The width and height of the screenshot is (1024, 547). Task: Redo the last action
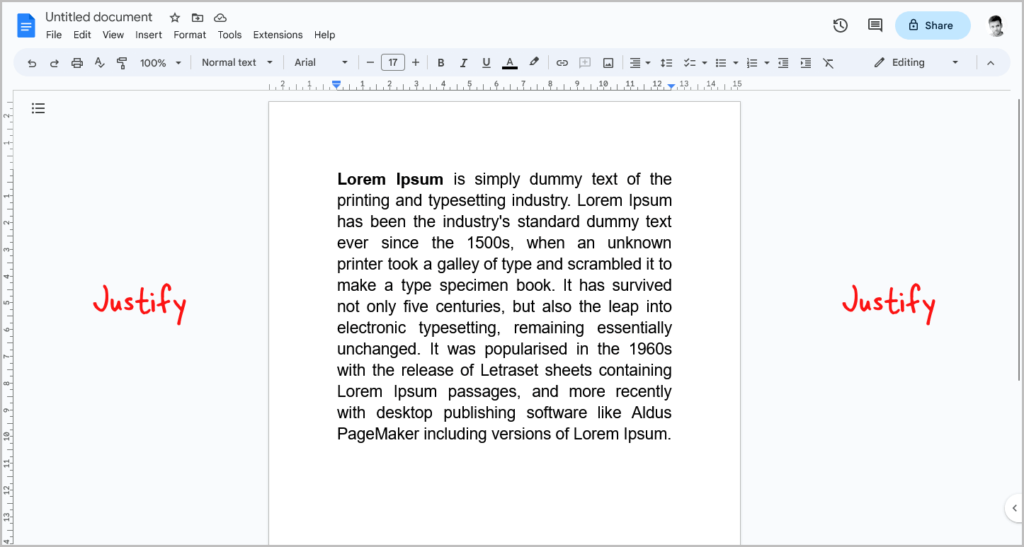[54, 63]
